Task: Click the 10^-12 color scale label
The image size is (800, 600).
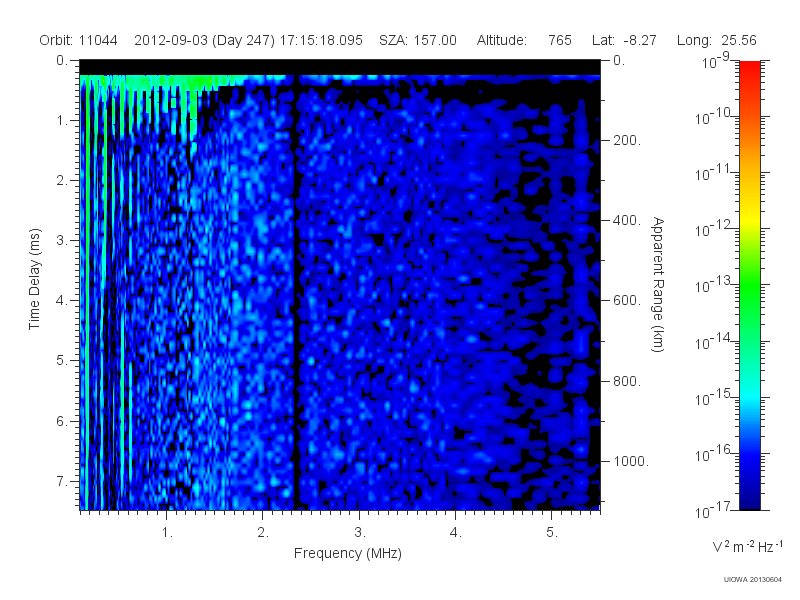Action: (713, 229)
